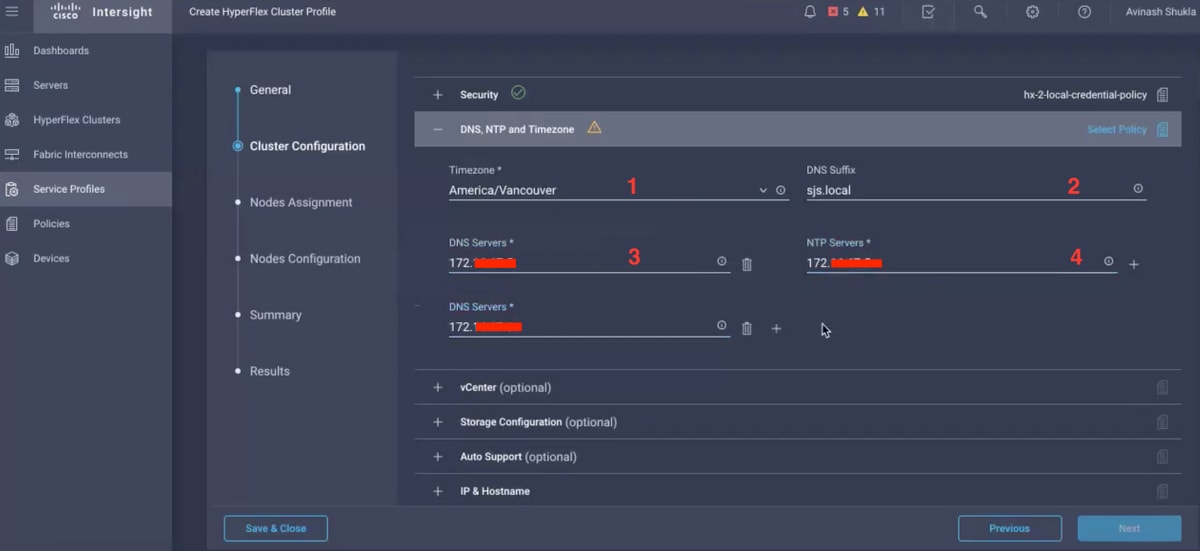Image resolution: width=1200 pixels, height=551 pixels.
Task: Go to Service Profiles in sidebar
Action: [86, 189]
